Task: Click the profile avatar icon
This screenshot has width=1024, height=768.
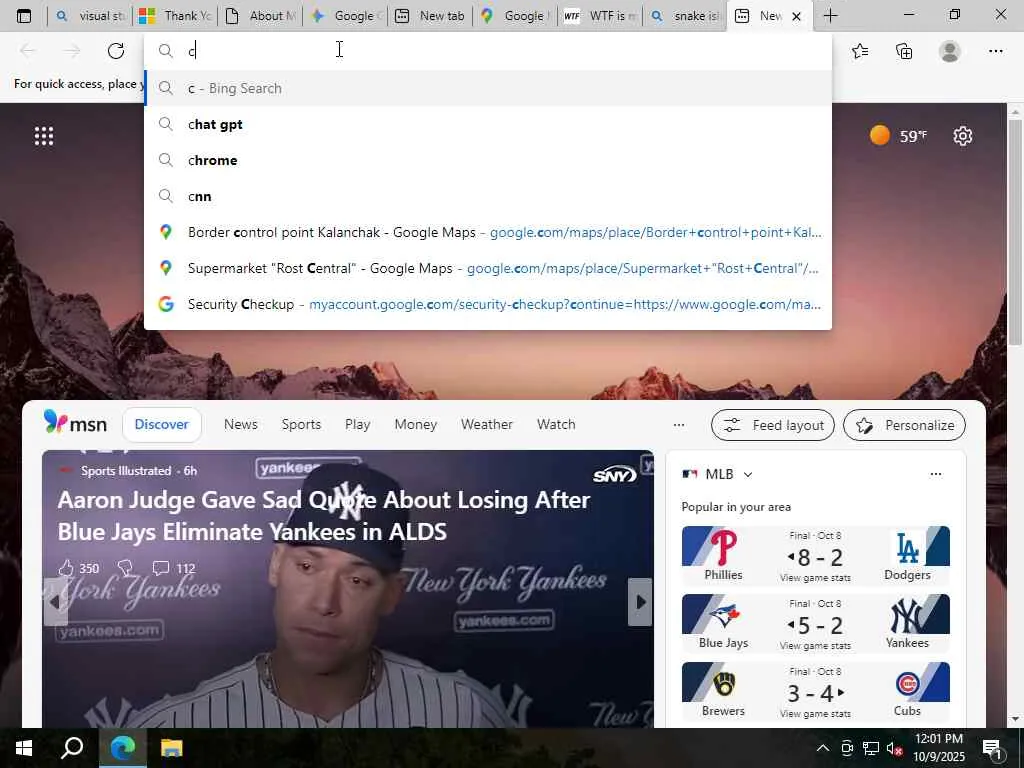Action: 950,50
